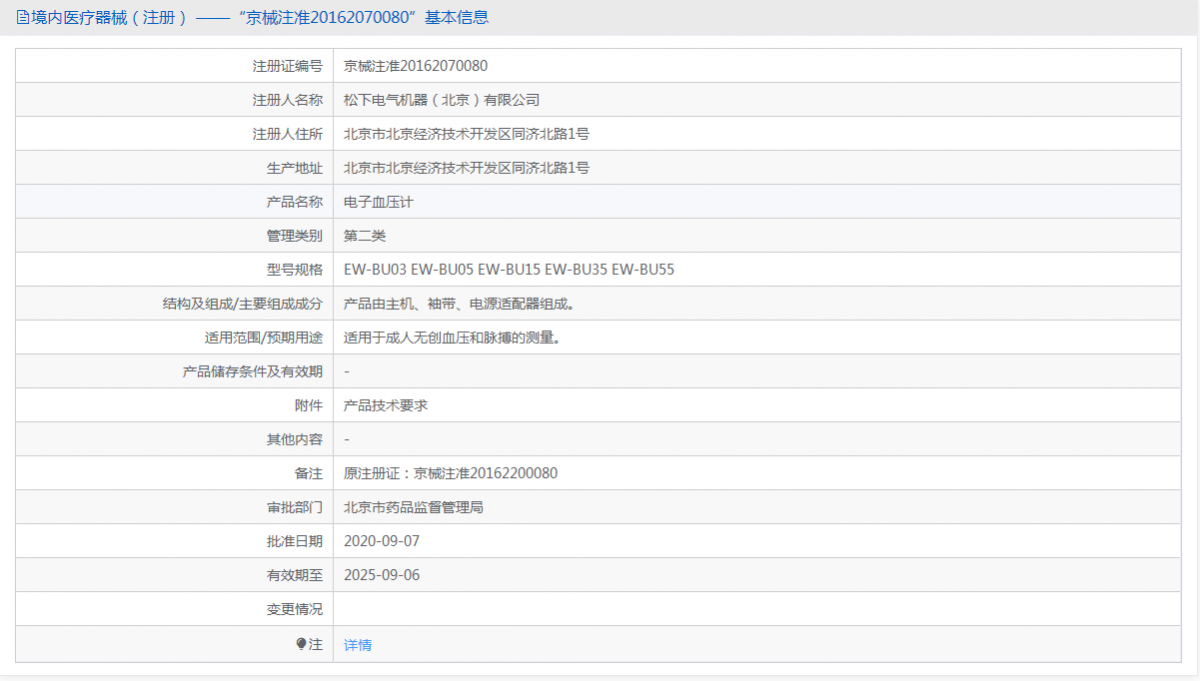Screen dimensions: 1200x681
Task: Select the 批准日期 label
Action: (x=295, y=542)
